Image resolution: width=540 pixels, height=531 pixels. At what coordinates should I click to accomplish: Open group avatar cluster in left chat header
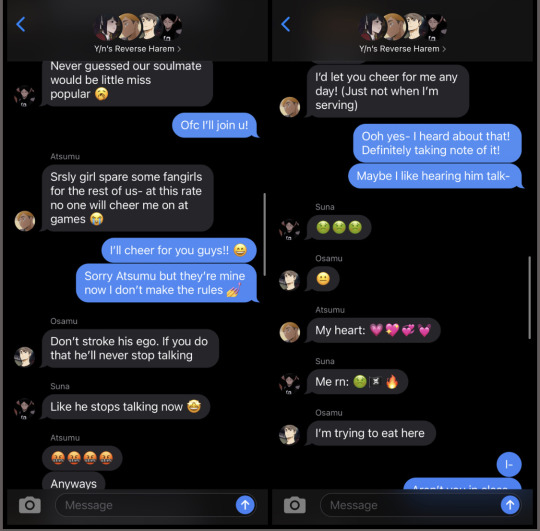(138, 27)
